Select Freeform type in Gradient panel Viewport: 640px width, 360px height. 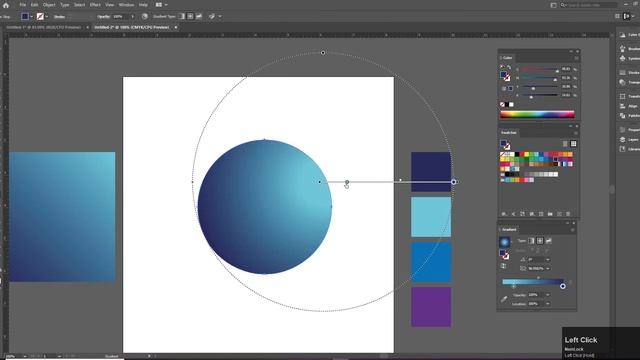tap(549, 241)
